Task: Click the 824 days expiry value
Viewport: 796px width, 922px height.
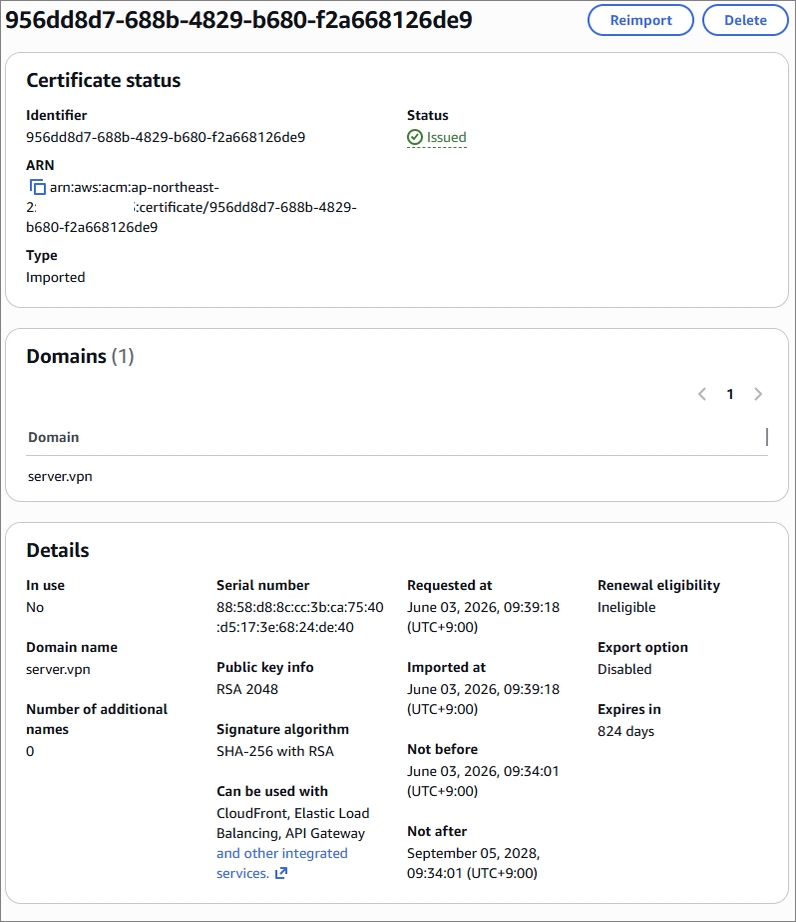Action: [626, 731]
